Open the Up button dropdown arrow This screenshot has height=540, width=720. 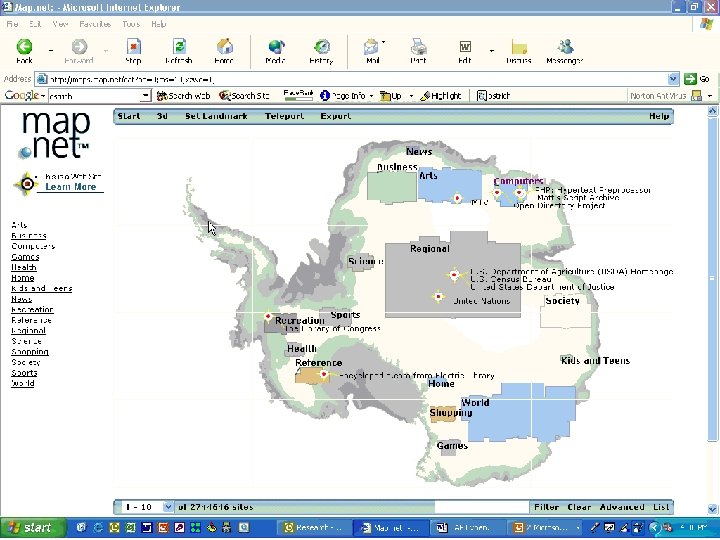tap(411, 96)
